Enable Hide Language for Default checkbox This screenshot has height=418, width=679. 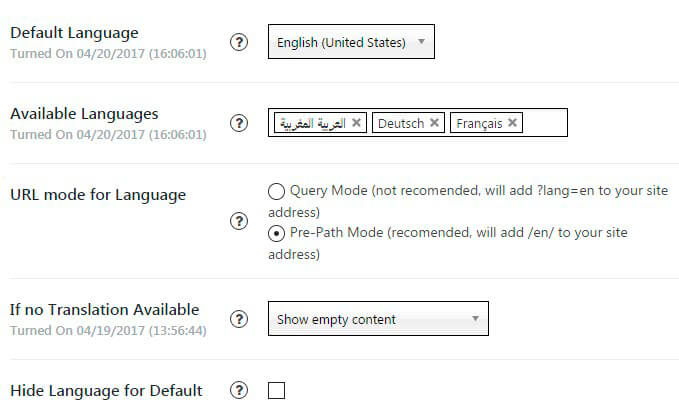pos(276,390)
